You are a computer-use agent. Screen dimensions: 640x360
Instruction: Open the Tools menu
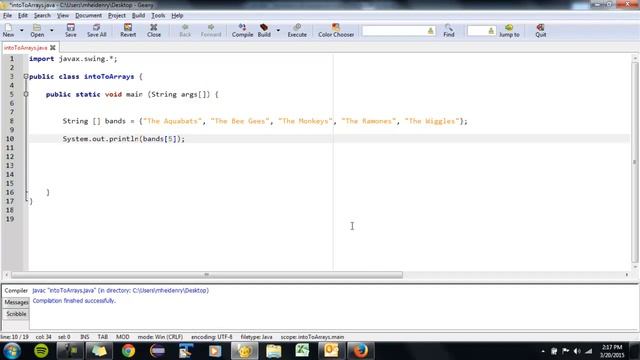158,16
